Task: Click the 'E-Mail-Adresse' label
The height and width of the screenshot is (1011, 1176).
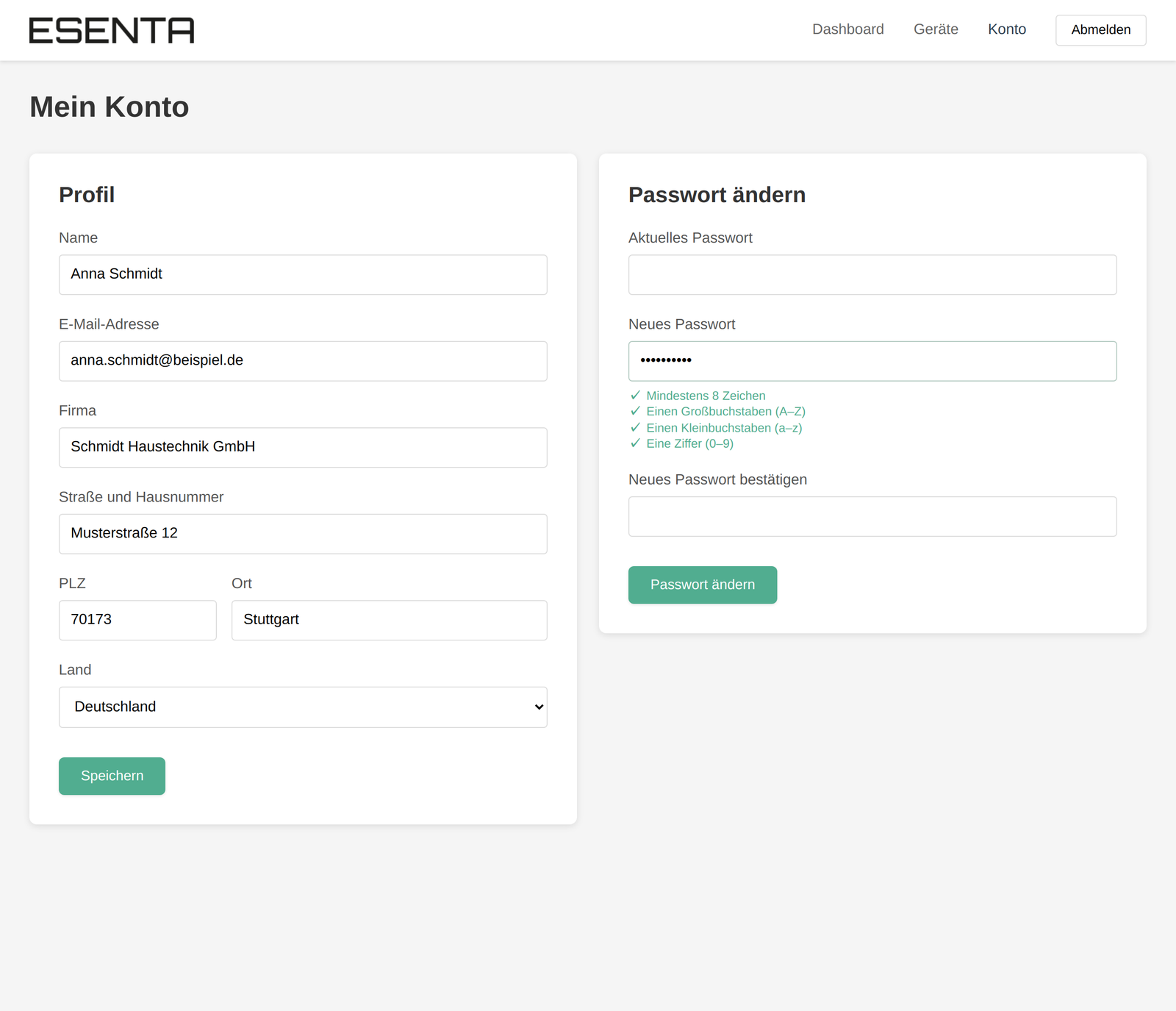Action: 109,324
